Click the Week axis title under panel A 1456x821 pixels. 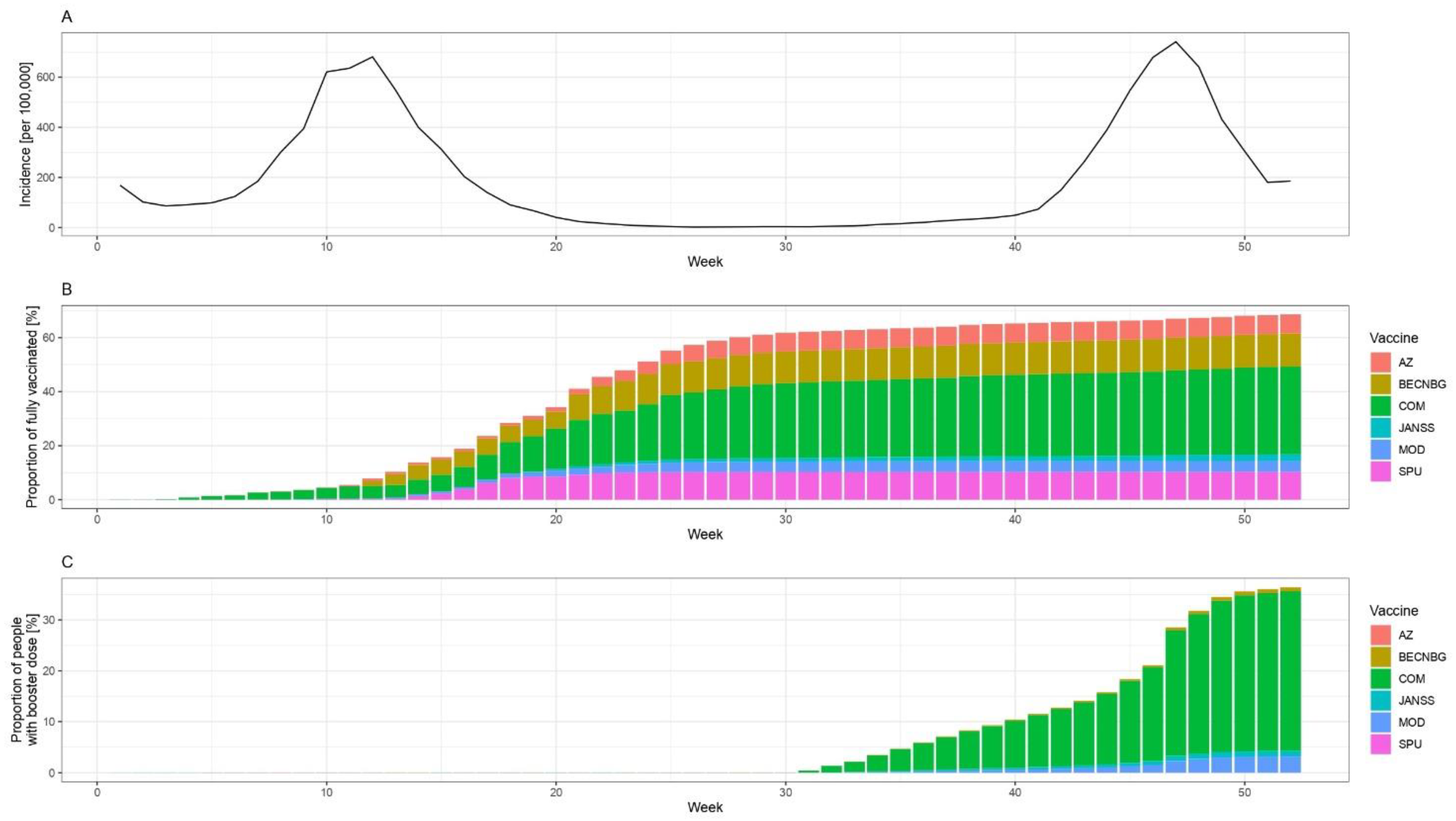(x=705, y=262)
